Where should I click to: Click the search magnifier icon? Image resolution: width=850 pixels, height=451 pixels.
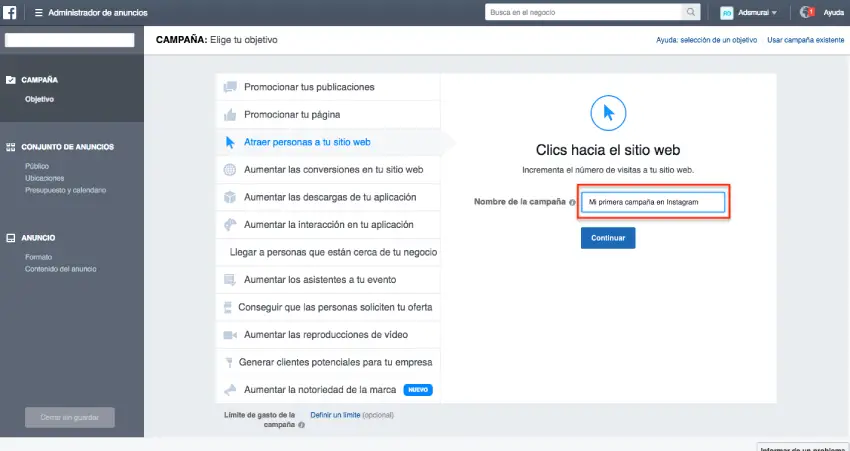coord(691,12)
